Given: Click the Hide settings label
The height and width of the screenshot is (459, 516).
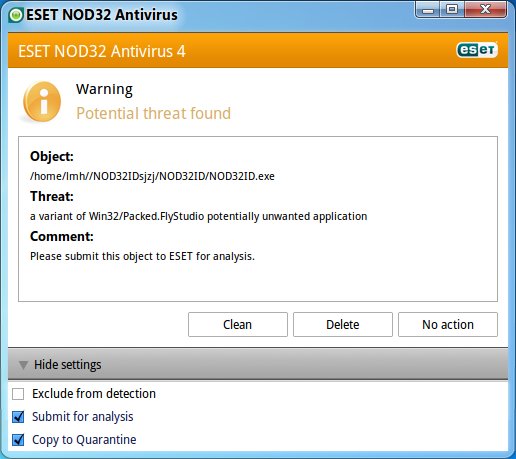Looking at the screenshot, I should [68, 365].
